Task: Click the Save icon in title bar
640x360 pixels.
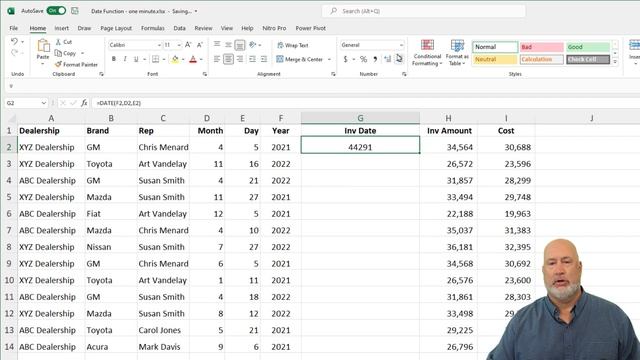Action: (x=75, y=11)
